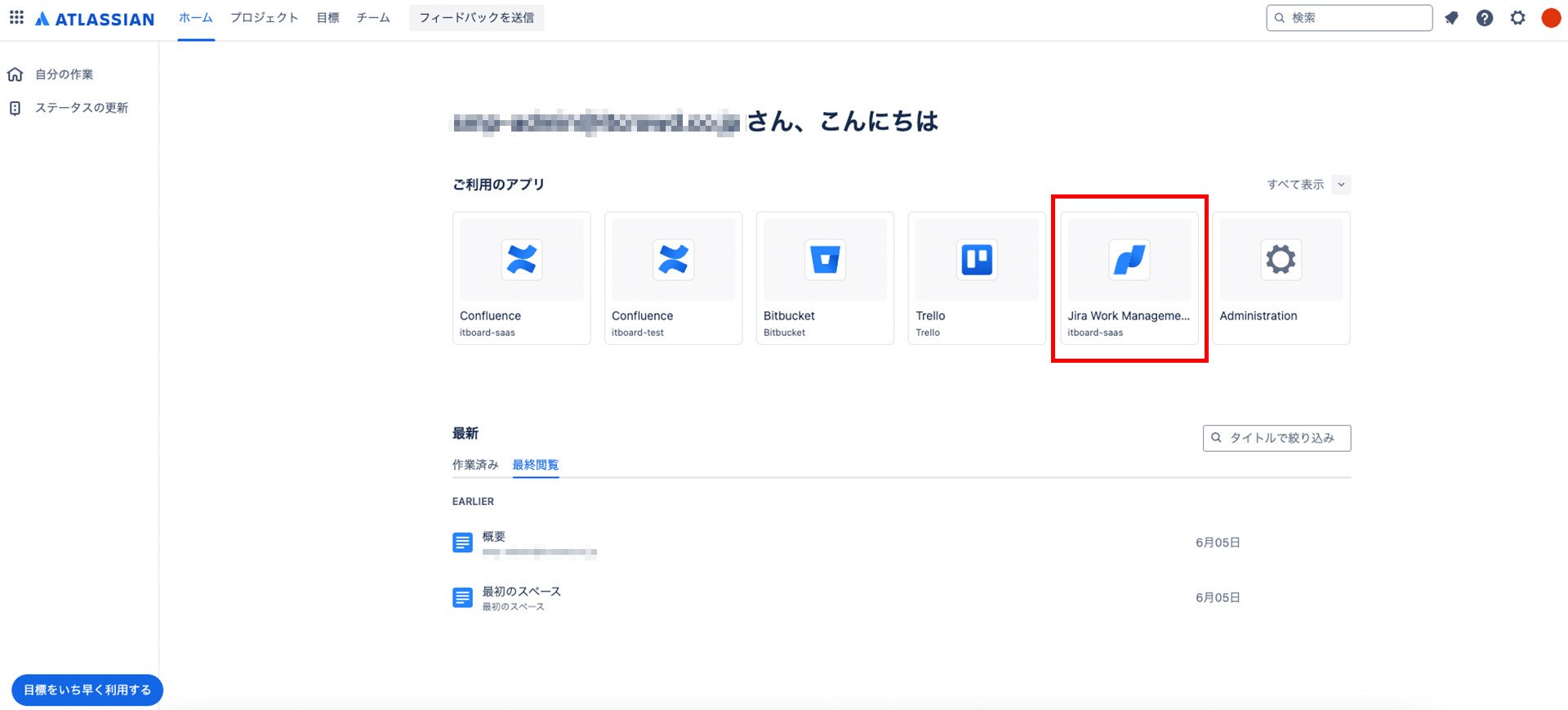Switch to the 作業済み tab
Screen dimensions: 1568x710
pyautogui.click(x=475, y=465)
